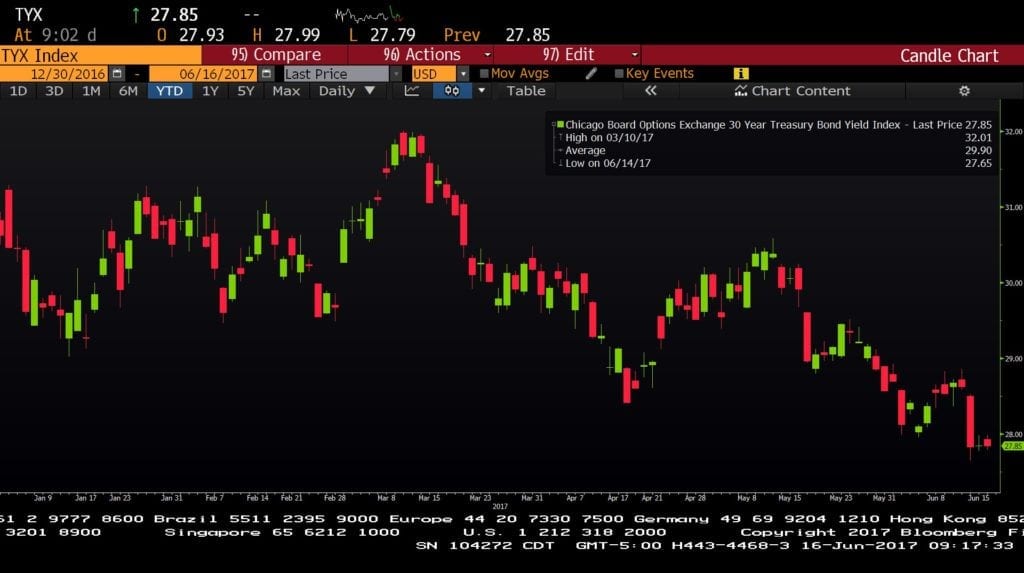This screenshot has width=1024, height=573.
Task: Open Chart Content panel
Action: pos(792,91)
